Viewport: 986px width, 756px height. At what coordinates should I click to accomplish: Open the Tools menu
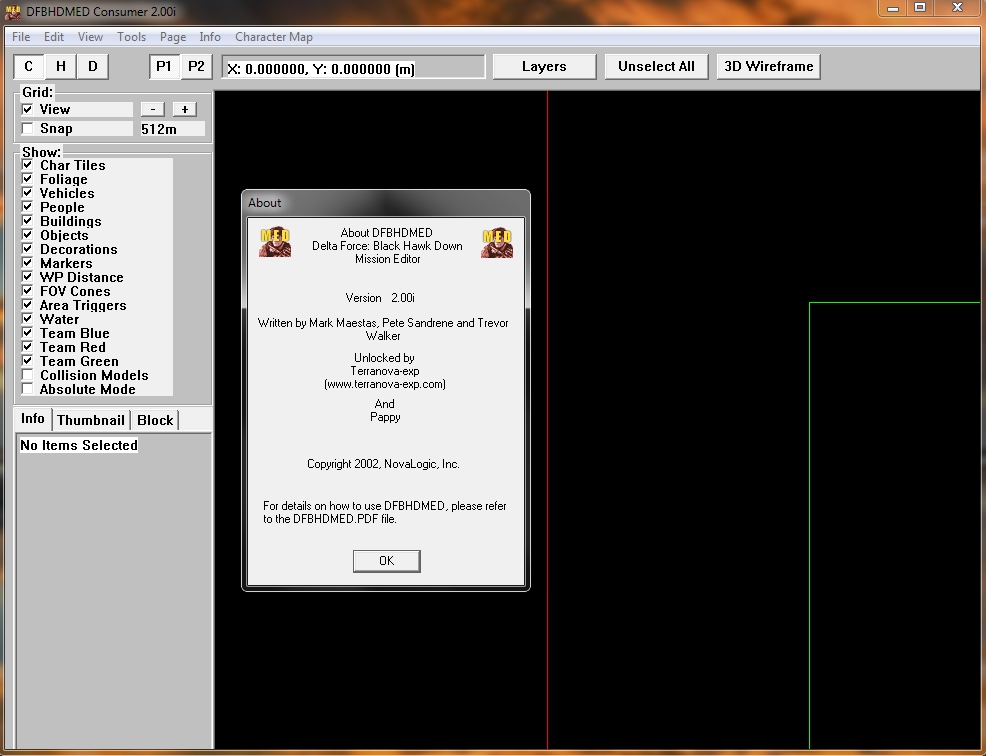click(131, 36)
